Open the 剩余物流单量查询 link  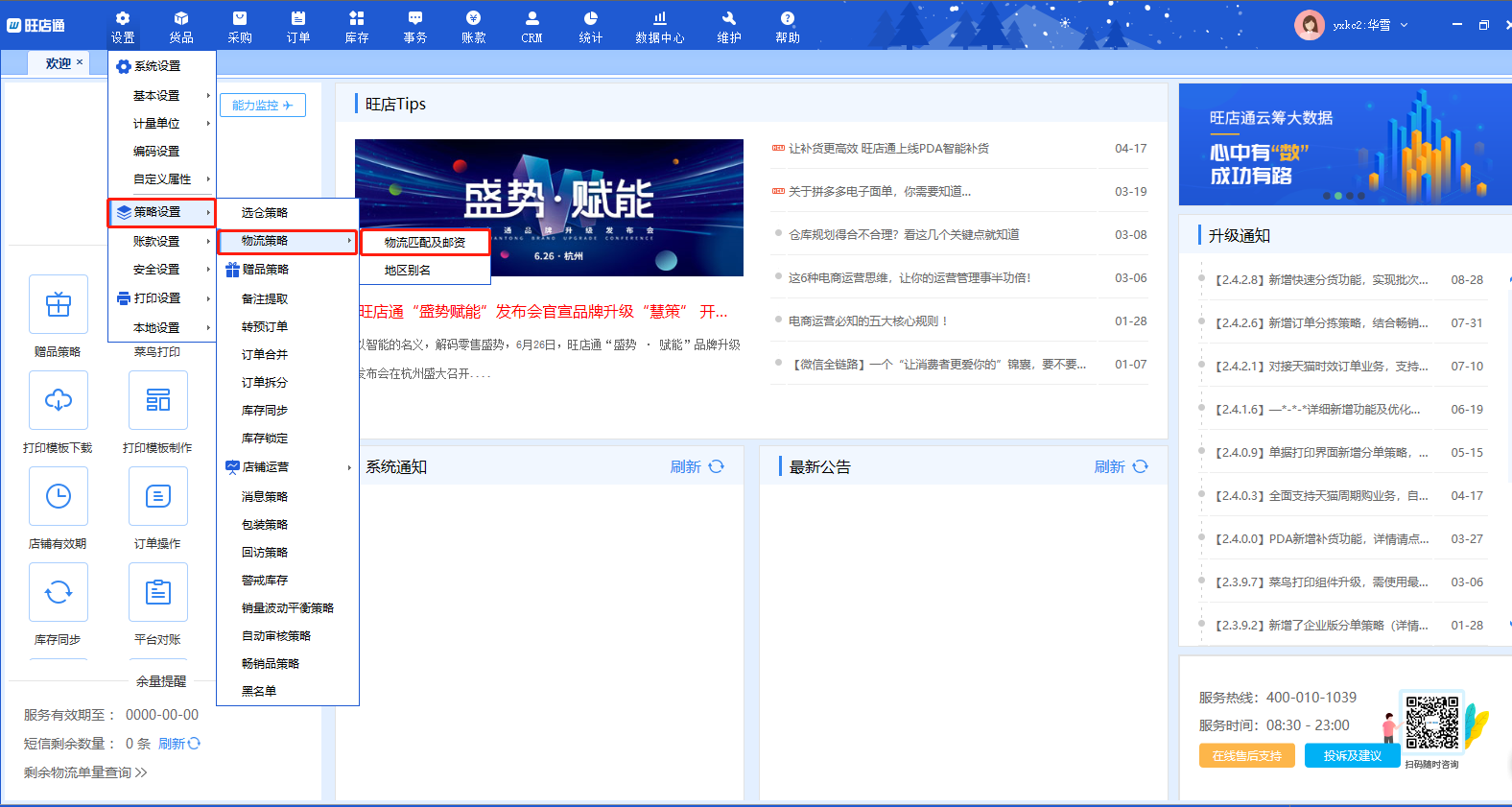85,772
